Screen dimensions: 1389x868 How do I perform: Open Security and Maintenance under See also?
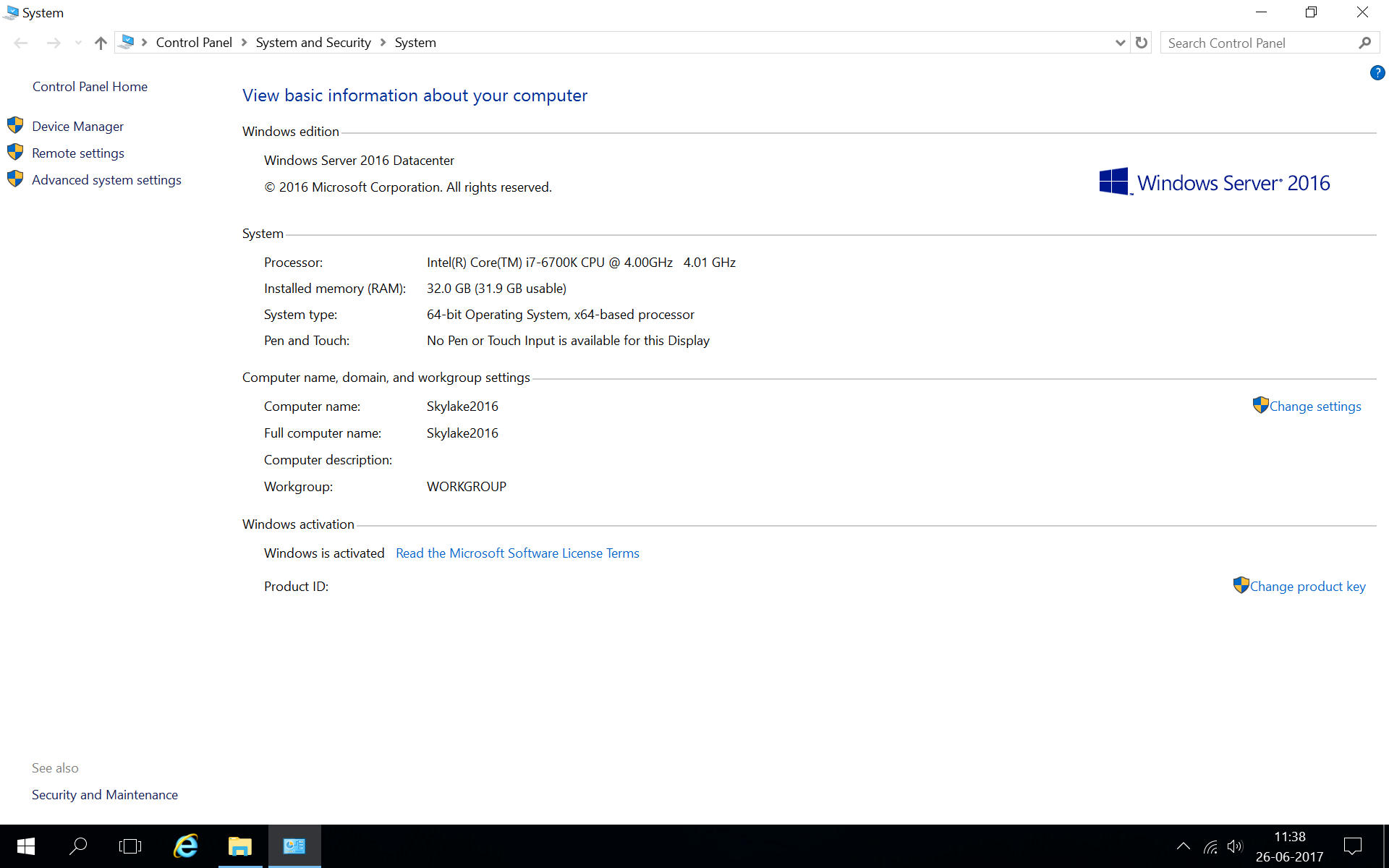[104, 794]
